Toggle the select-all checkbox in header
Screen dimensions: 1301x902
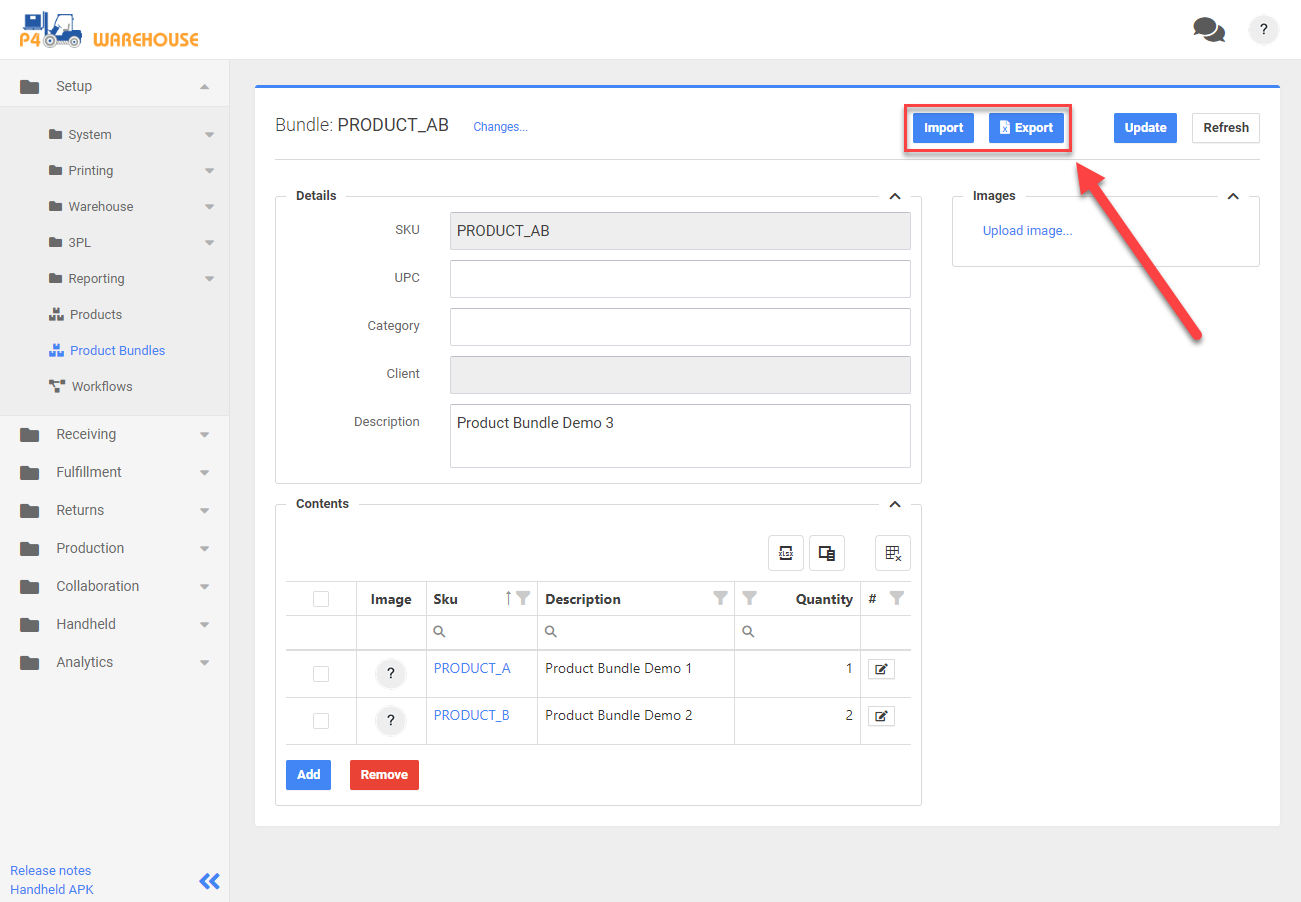tap(321, 599)
